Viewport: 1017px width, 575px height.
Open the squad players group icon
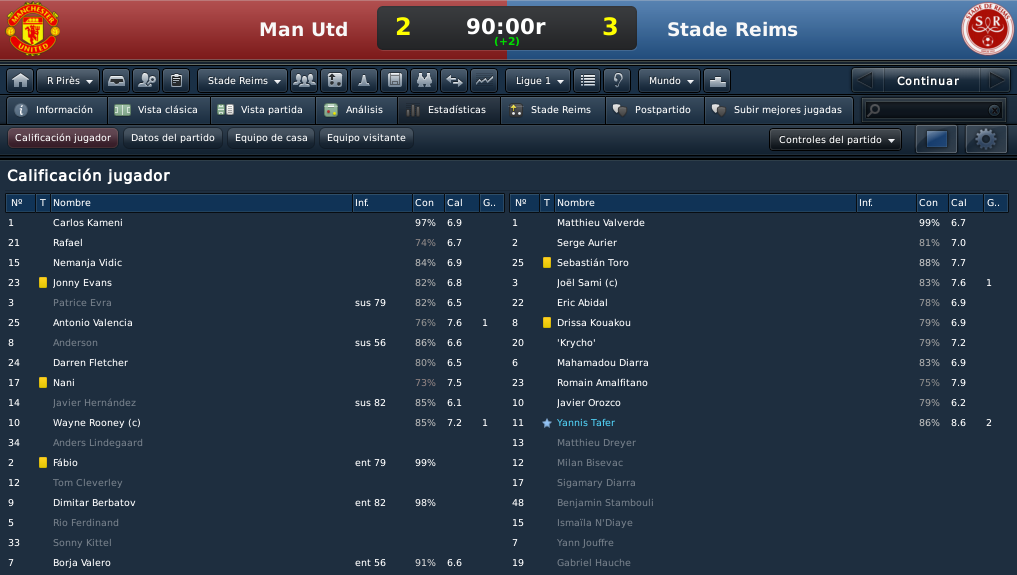[x=304, y=80]
